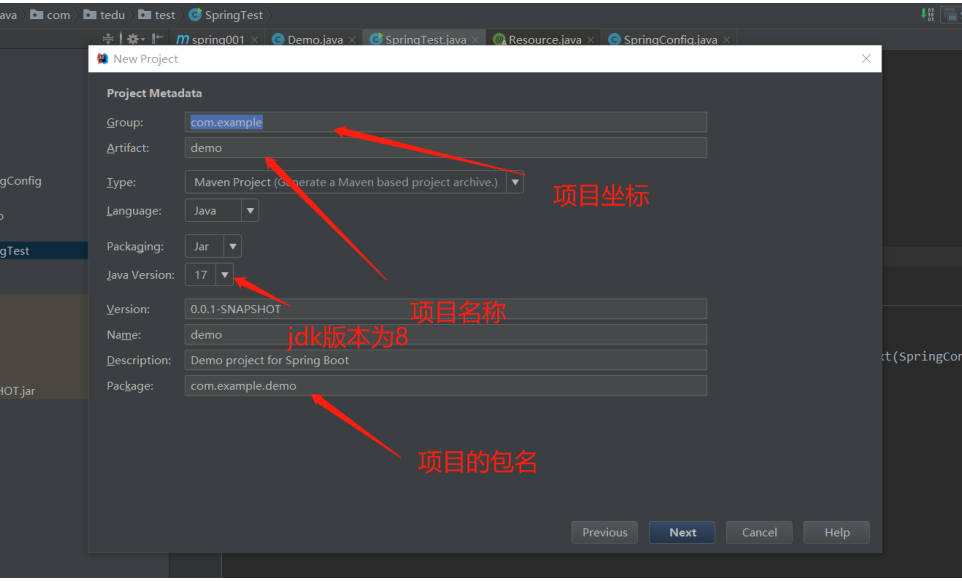Viewport: 962px width, 581px height.
Task: Open the Java Version dropdown showing 17
Action: 209,275
